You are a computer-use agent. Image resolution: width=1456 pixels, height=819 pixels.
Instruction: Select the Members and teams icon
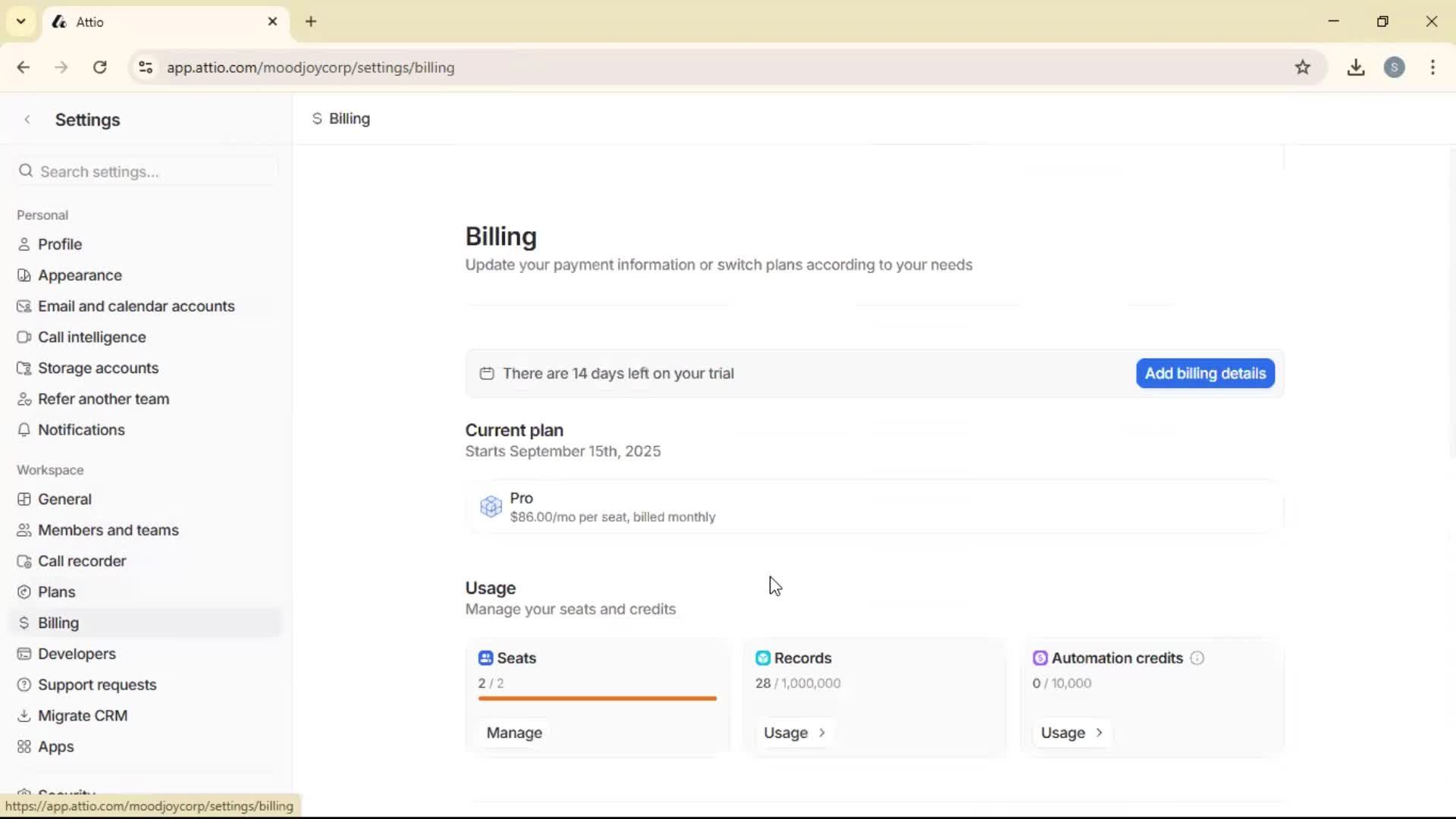(x=24, y=529)
